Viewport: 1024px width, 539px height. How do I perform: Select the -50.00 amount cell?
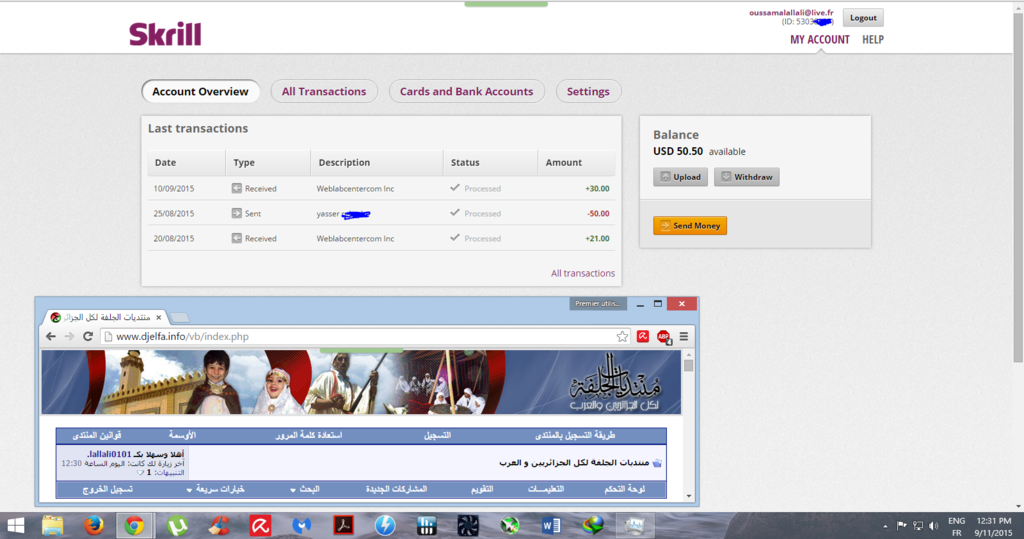click(598, 214)
